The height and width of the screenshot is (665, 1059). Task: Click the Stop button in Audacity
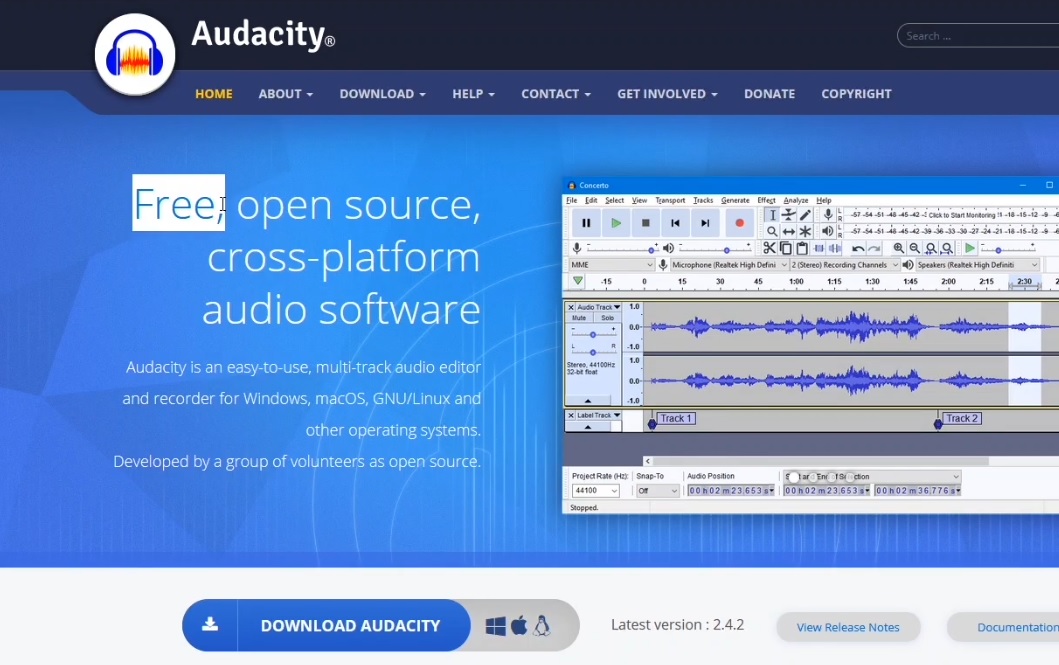(646, 223)
